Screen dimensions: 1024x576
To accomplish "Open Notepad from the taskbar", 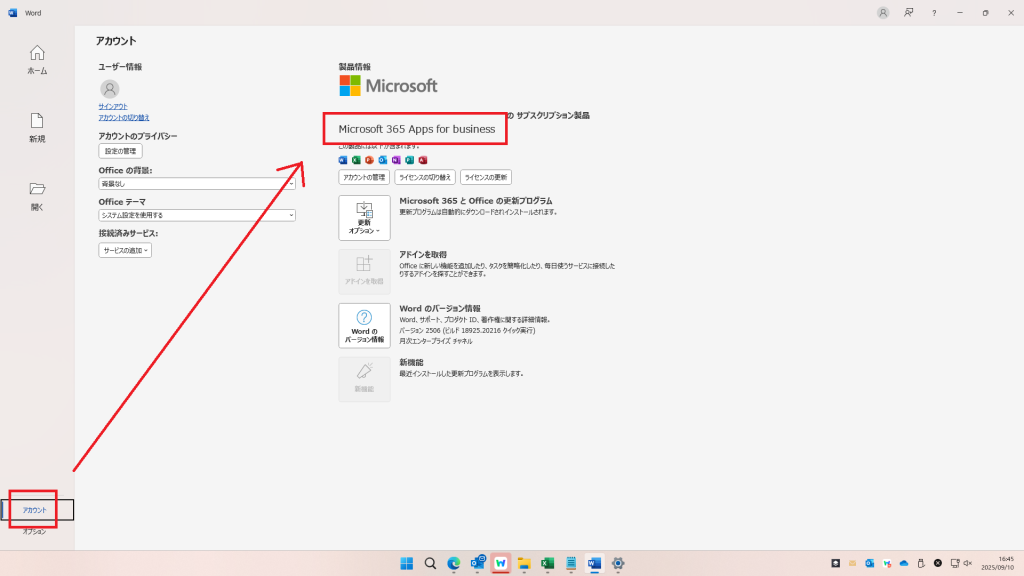I will pyautogui.click(x=571, y=563).
